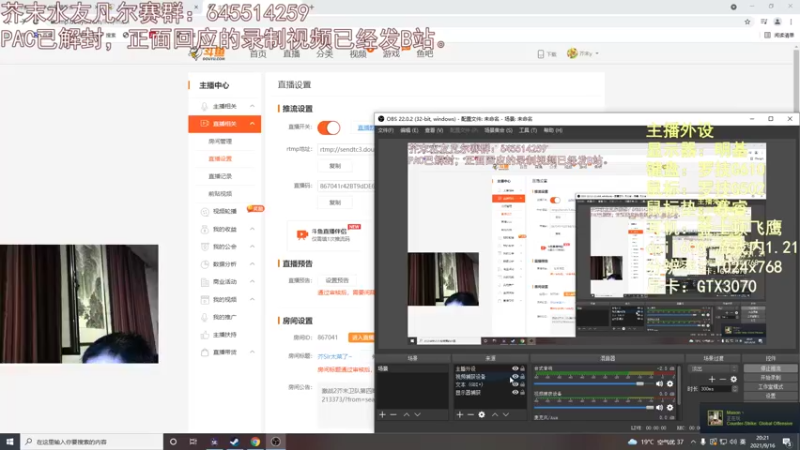Image resolution: width=800 pixels, height=450 pixels.
Task: Hide the 视频捕获设备 source eye icon
Action: pos(515,377)
